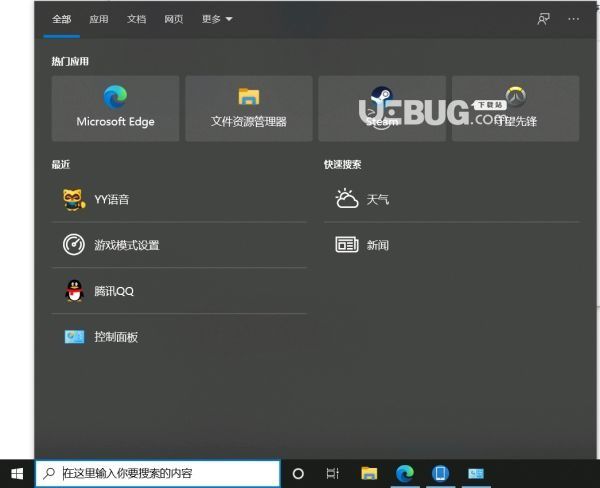Search 天气 in quick searches

click(452, 199)
